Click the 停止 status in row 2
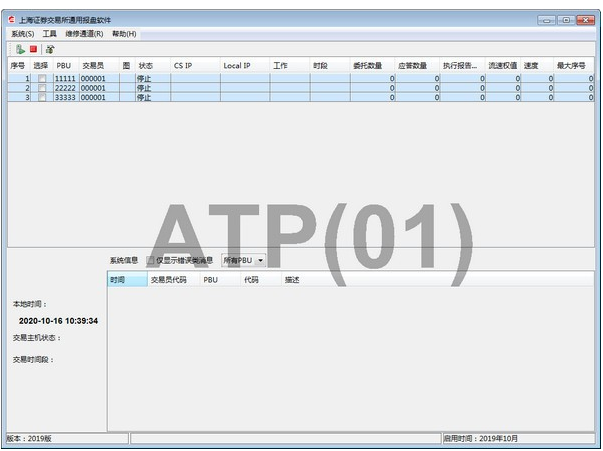The image size is (603, 451). (x=153, y=88)
